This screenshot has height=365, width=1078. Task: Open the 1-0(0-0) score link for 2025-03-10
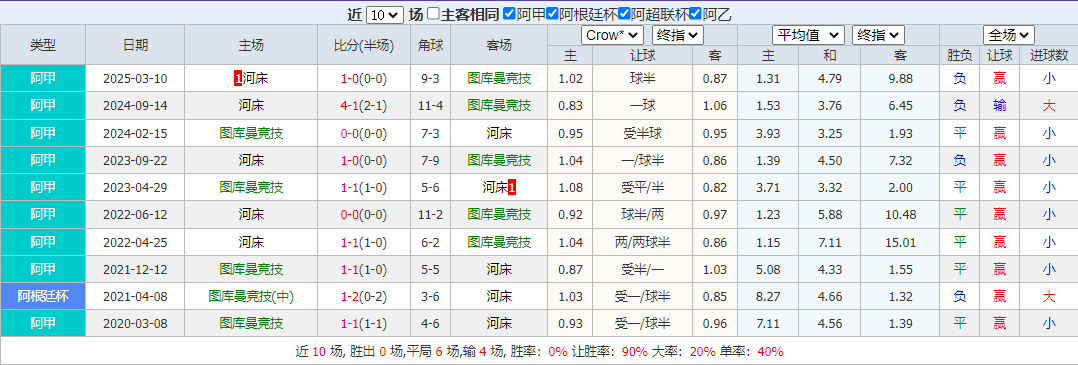364,79
